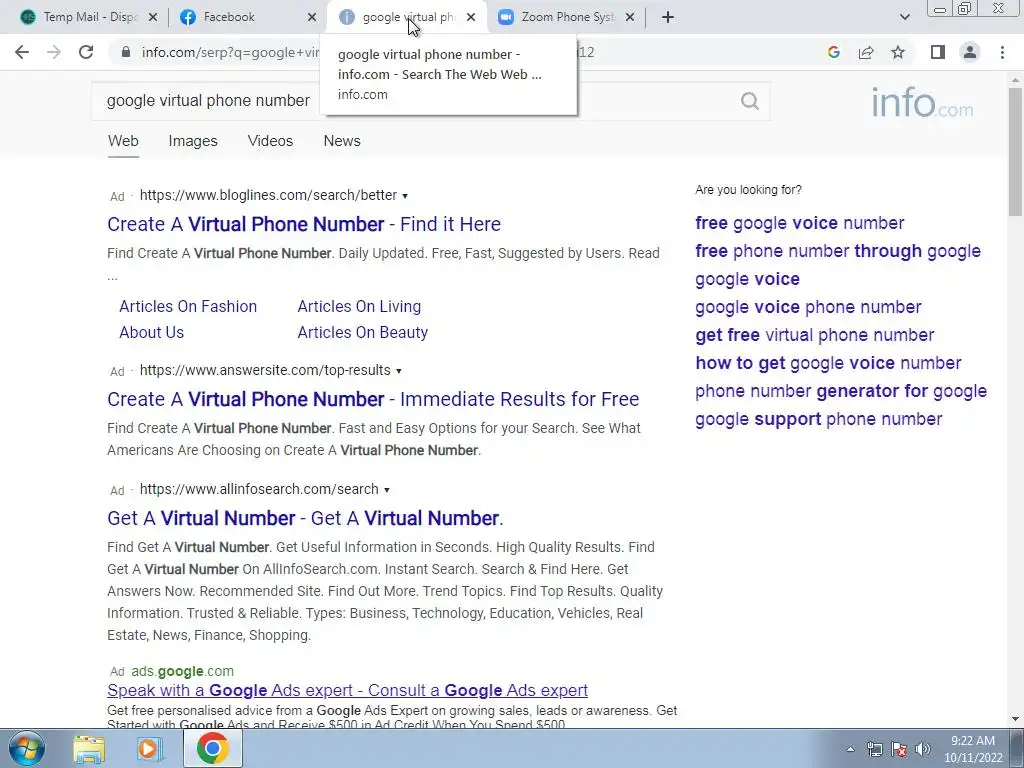Select the News search tab
This screenshot has height=768, width=1024.
click(x=342, y=141)
